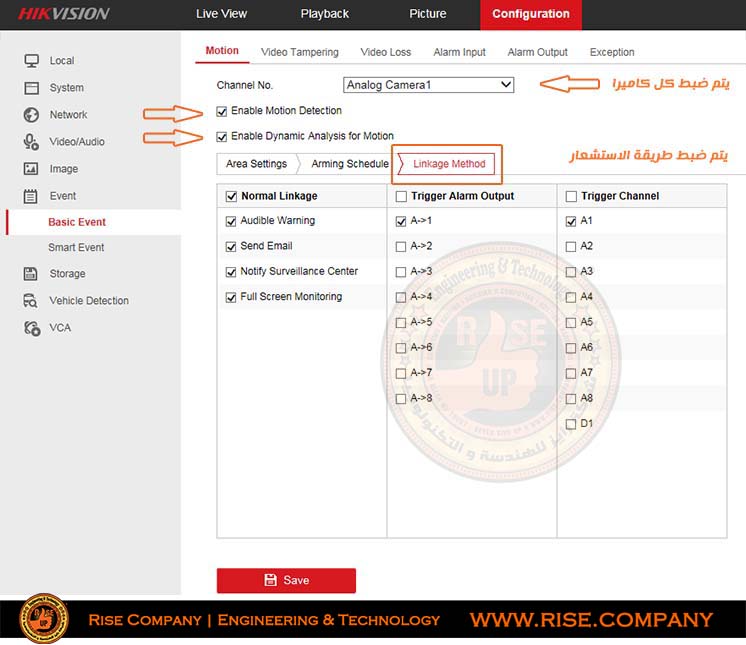Switch to Video Tampering tab
The image size is (746, 645).
[300, 52]
